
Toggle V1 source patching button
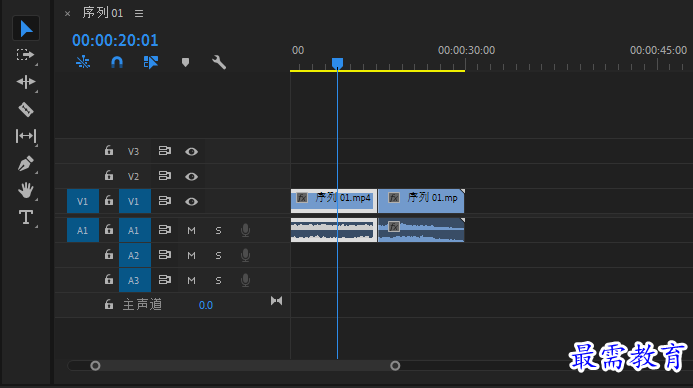point(83,201)
